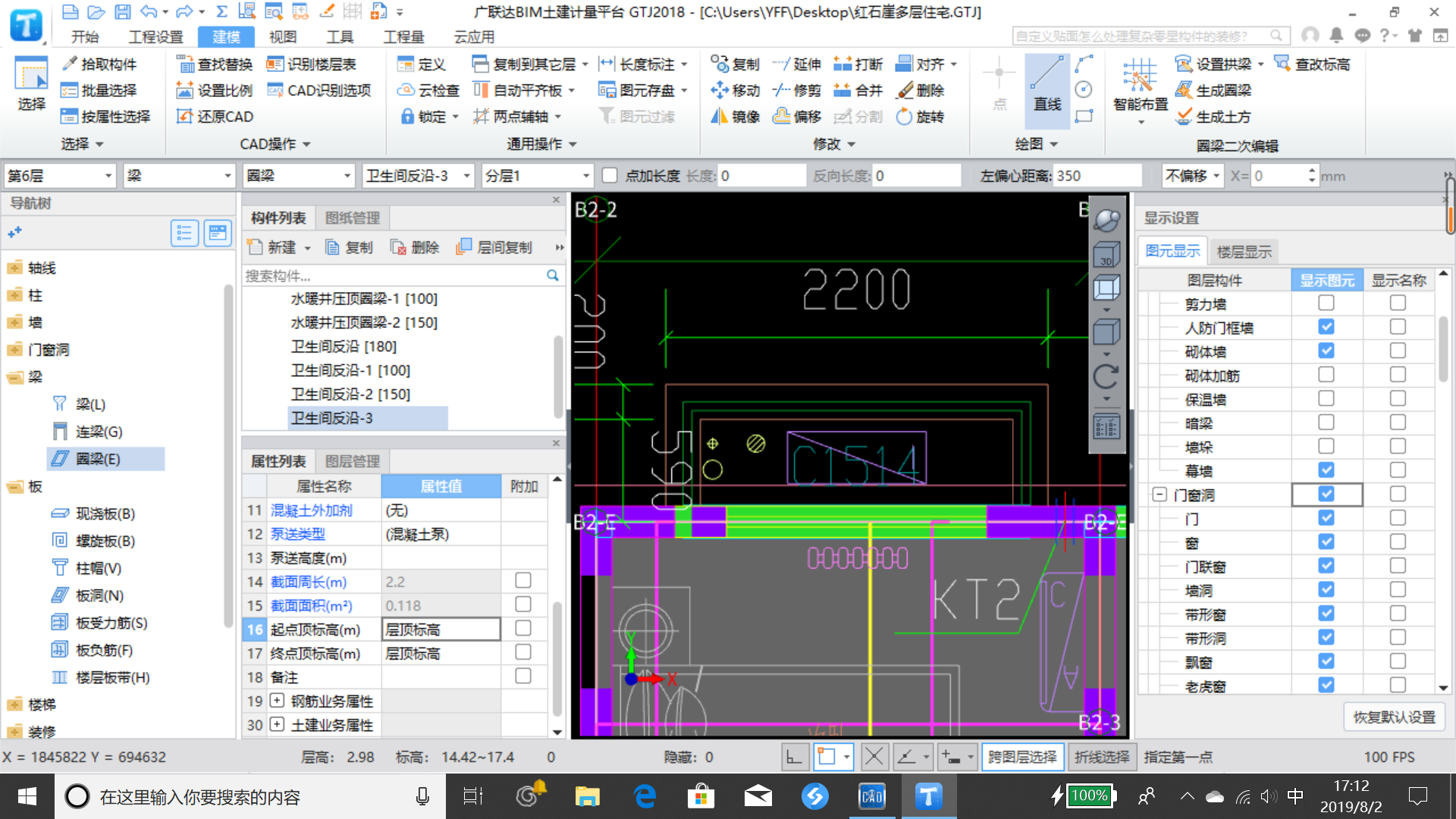Click 查找替换 find and replace

point(215,64)
